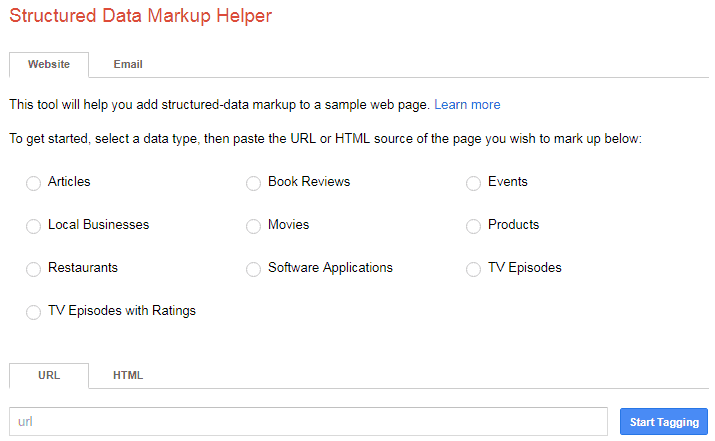Open the Website tab
Viewport: 715px width, 441px height.
pyautogui.click(x=49, y=64)
